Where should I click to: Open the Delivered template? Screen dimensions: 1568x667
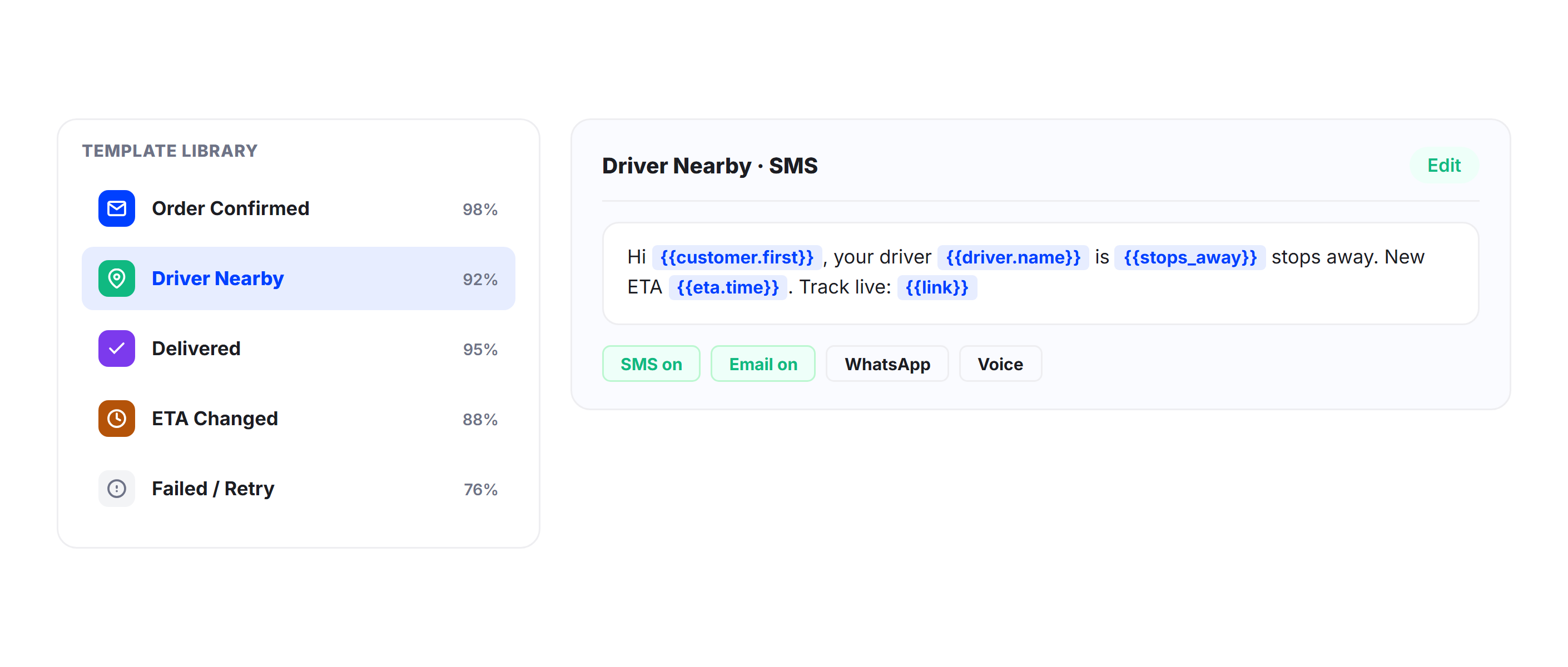(298, 349)
